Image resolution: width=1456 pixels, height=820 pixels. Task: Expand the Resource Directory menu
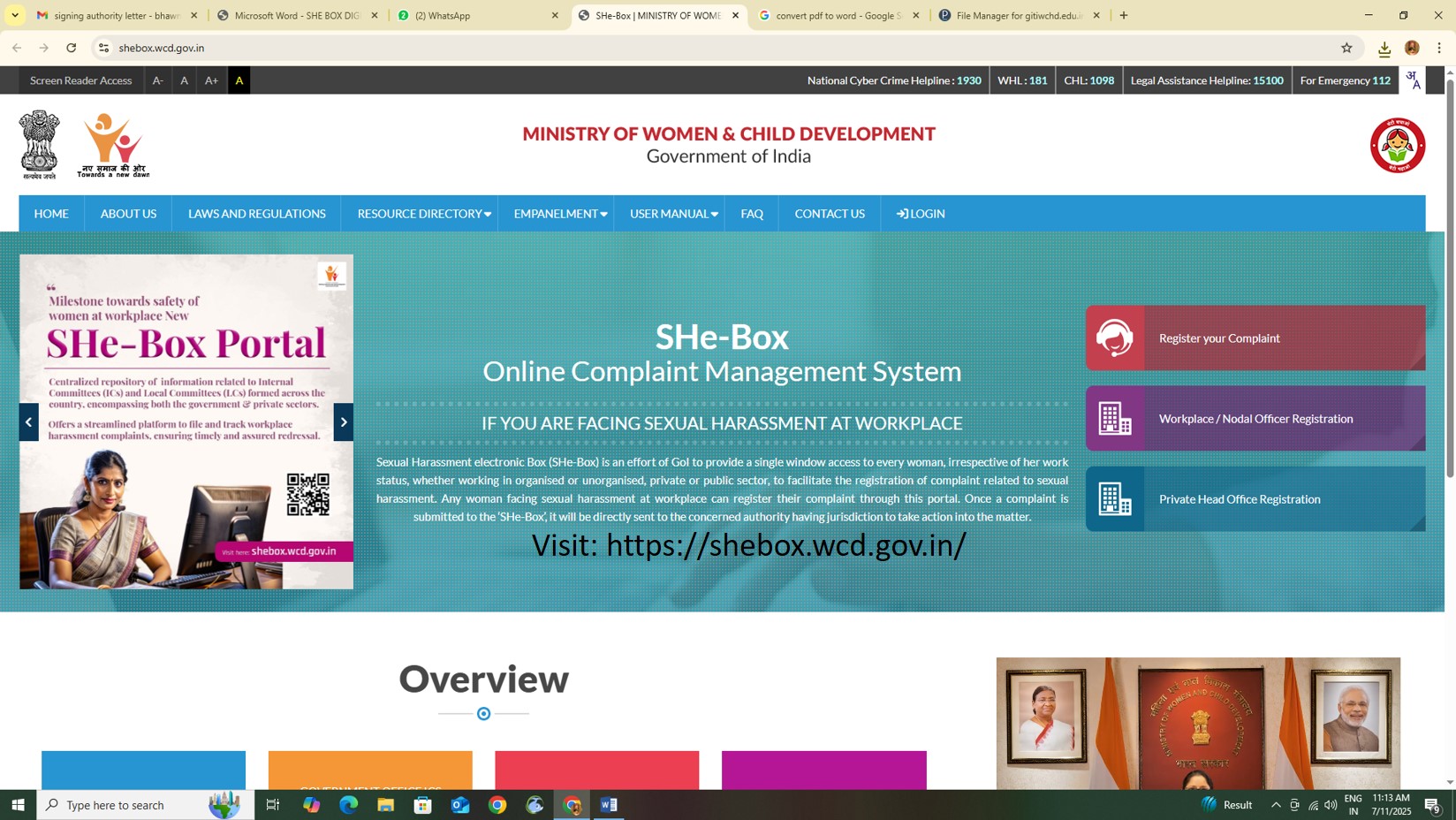[423, 214]
